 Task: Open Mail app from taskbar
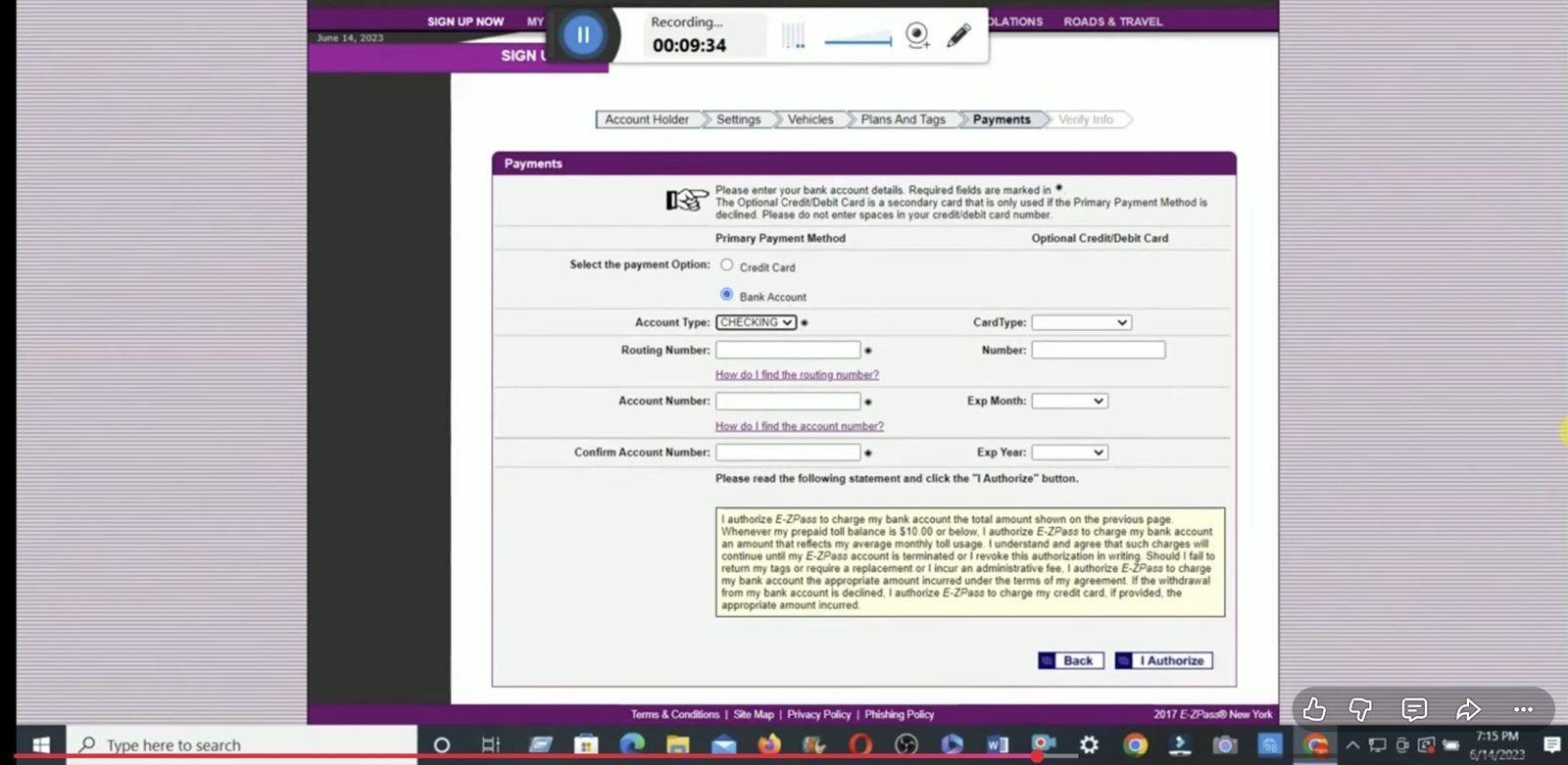[724, 745]
